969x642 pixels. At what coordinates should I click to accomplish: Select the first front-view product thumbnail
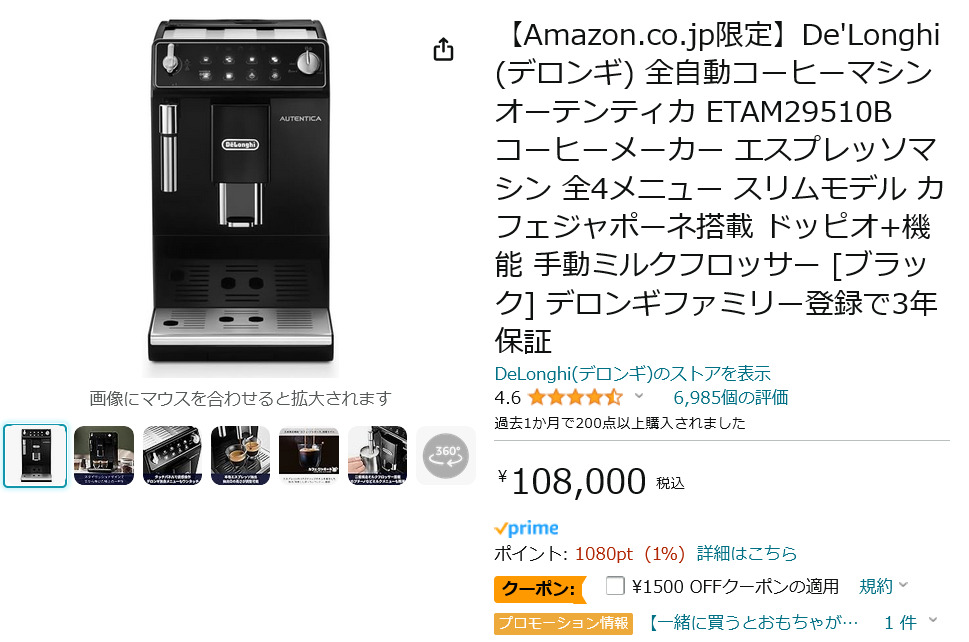[x=35, y=456]
